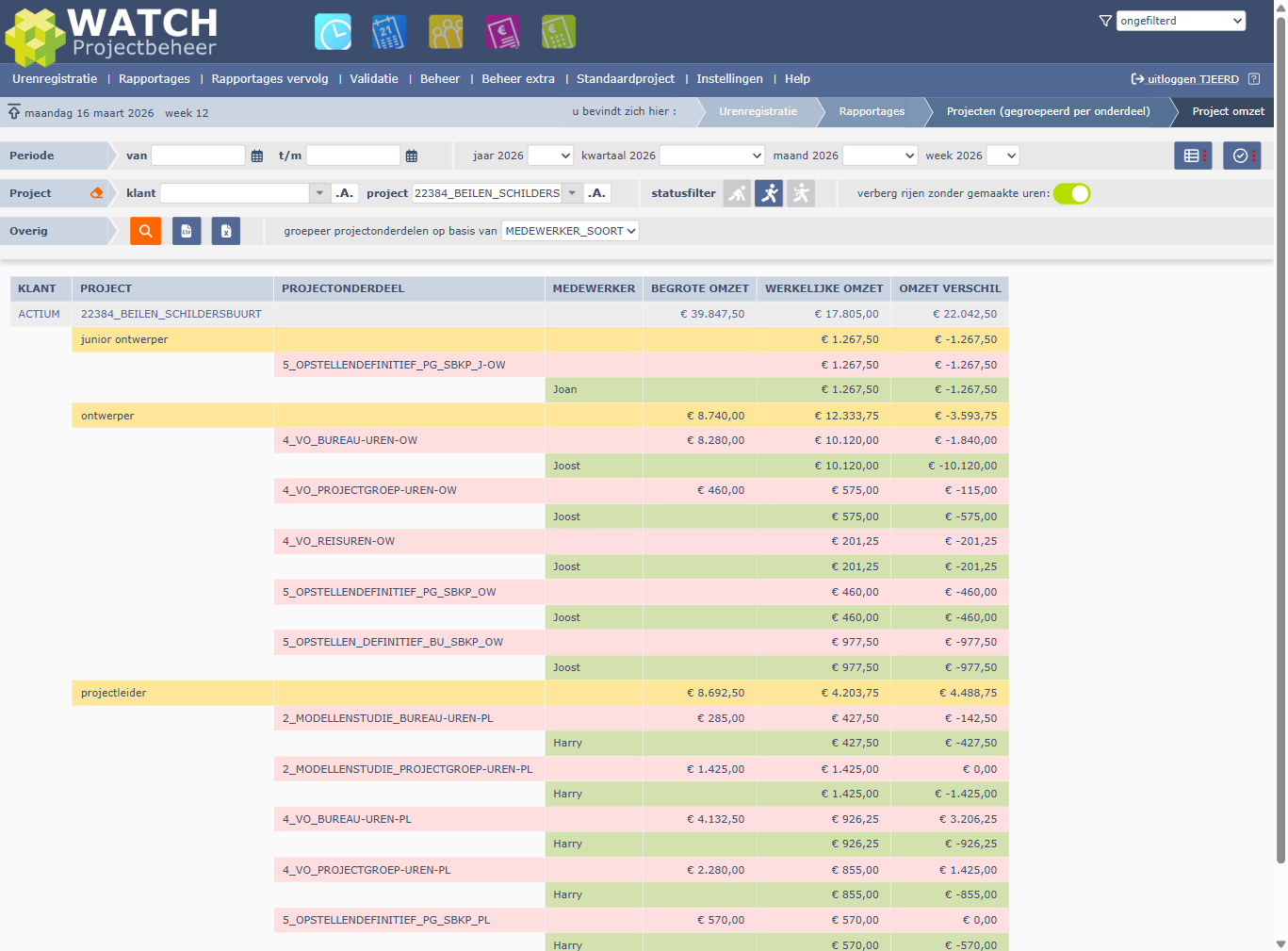Click the 'klant' input field
The image size is (1288, 951).
point(235,193)
